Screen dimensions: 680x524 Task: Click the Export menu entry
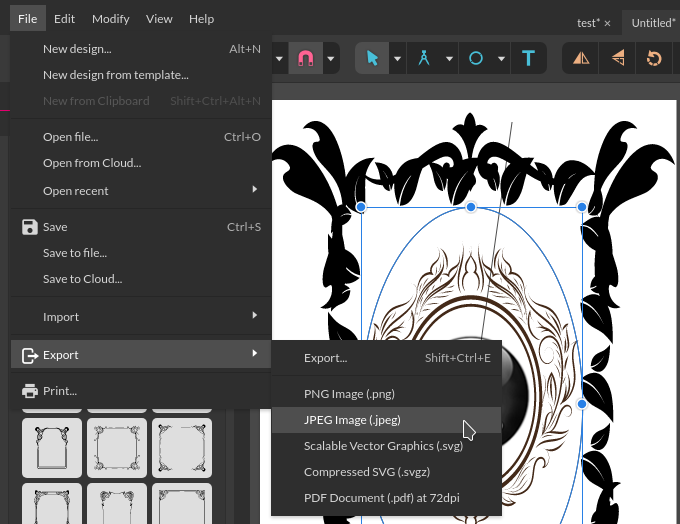click(141, 355)
